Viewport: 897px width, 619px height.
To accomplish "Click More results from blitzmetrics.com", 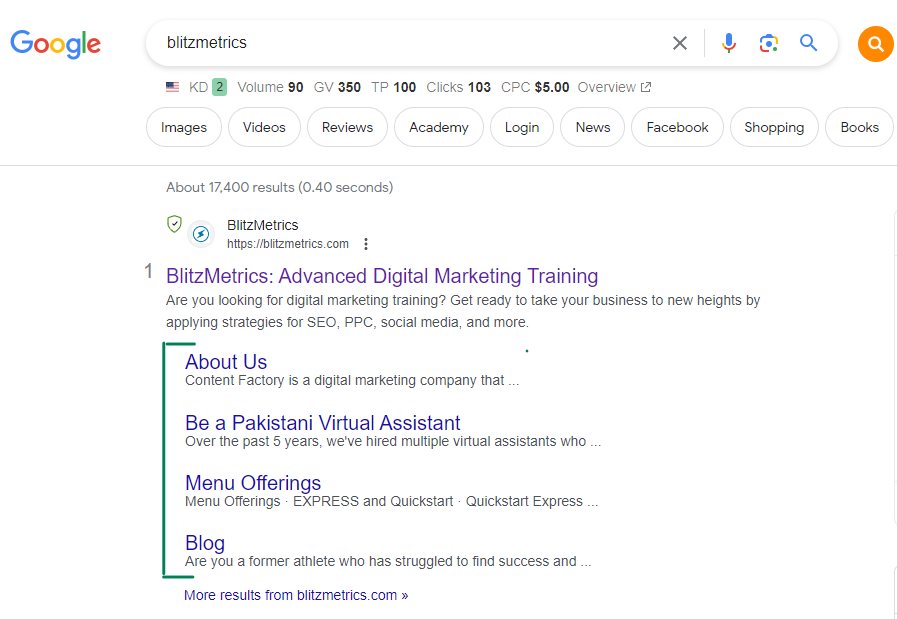I will [x=296, y=595].
